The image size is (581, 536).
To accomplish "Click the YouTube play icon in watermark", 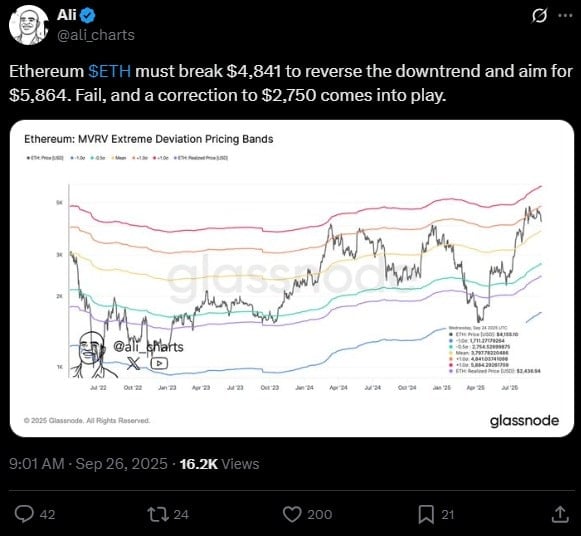I will coord(159,363).
